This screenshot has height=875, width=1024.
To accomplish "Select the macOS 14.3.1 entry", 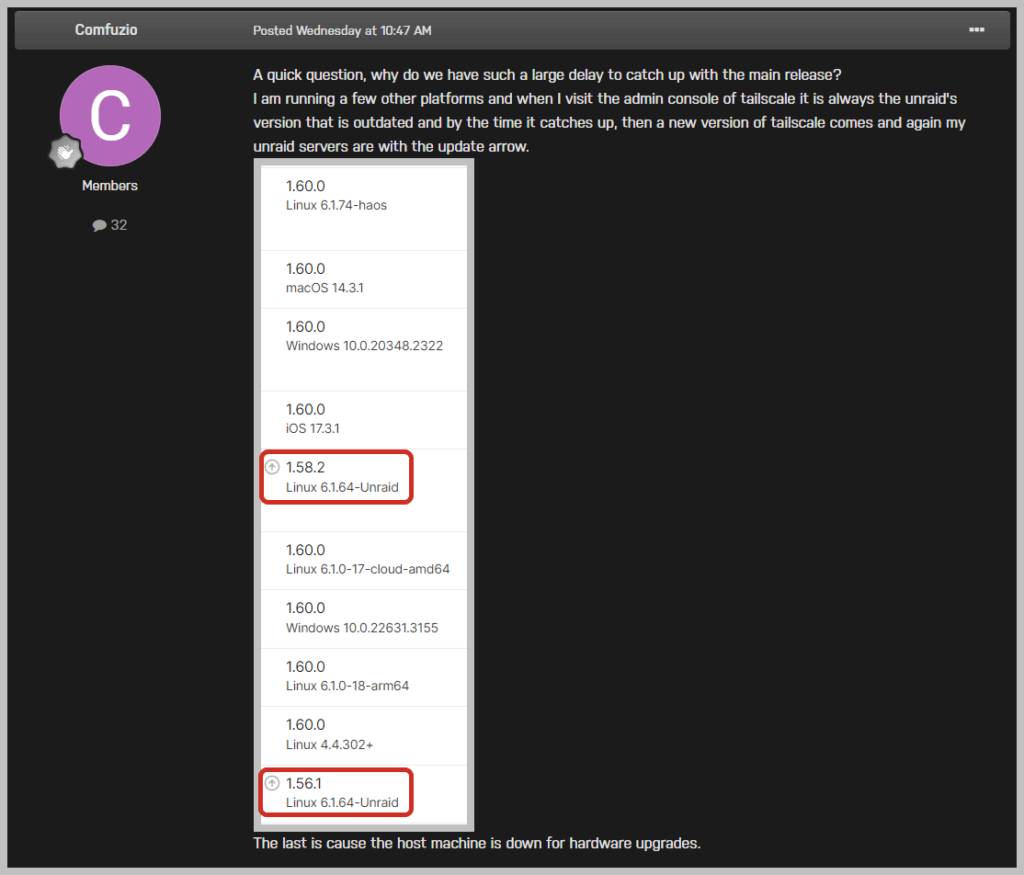I will click(x=364, y=279).
